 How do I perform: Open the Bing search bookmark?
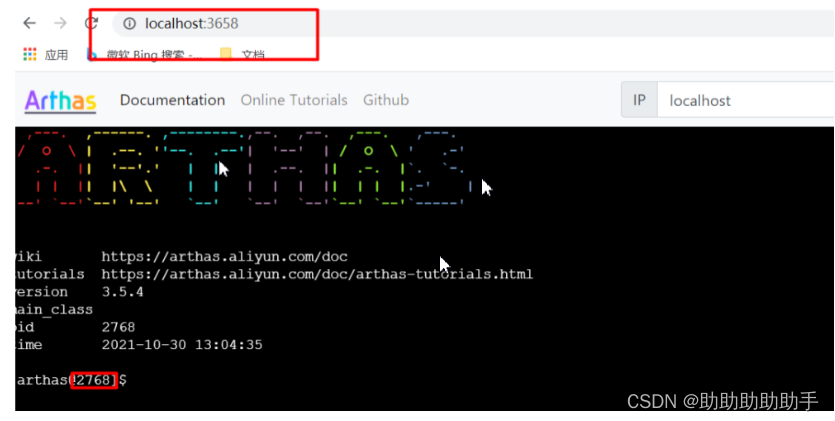coord(145,54)
